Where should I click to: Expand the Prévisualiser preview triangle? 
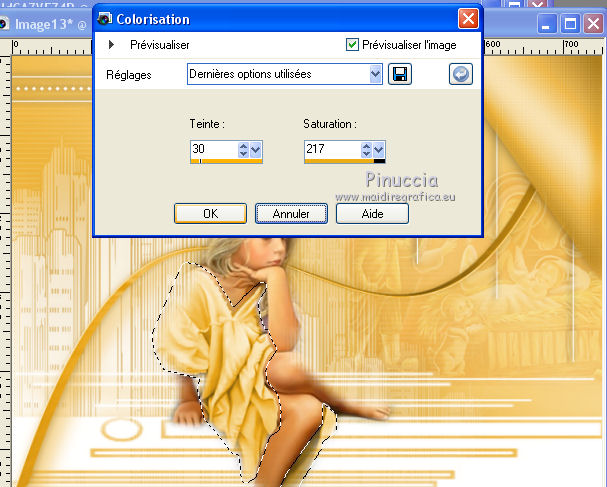click(111, 45)
